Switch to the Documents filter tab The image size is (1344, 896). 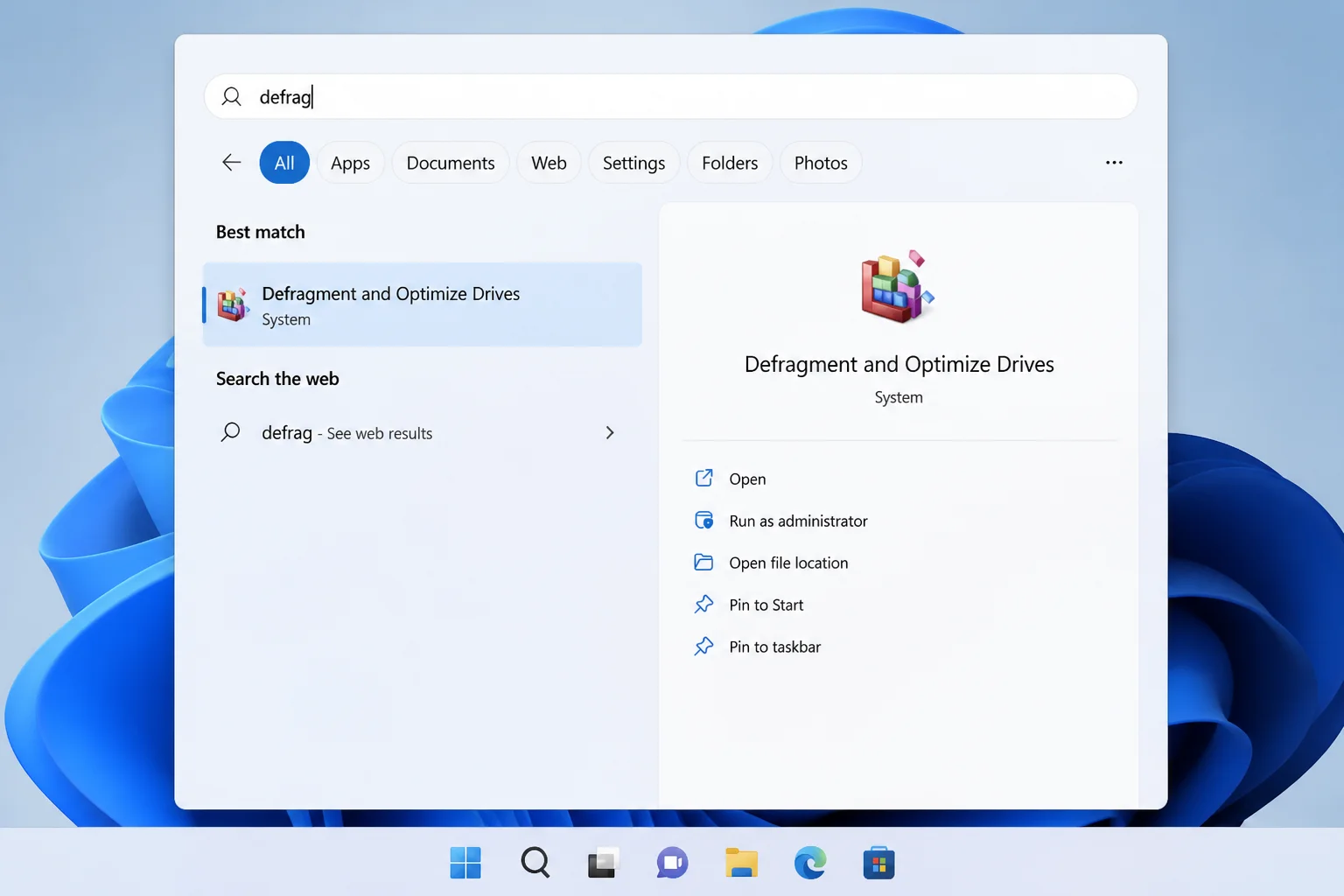(x=451, y=163)
